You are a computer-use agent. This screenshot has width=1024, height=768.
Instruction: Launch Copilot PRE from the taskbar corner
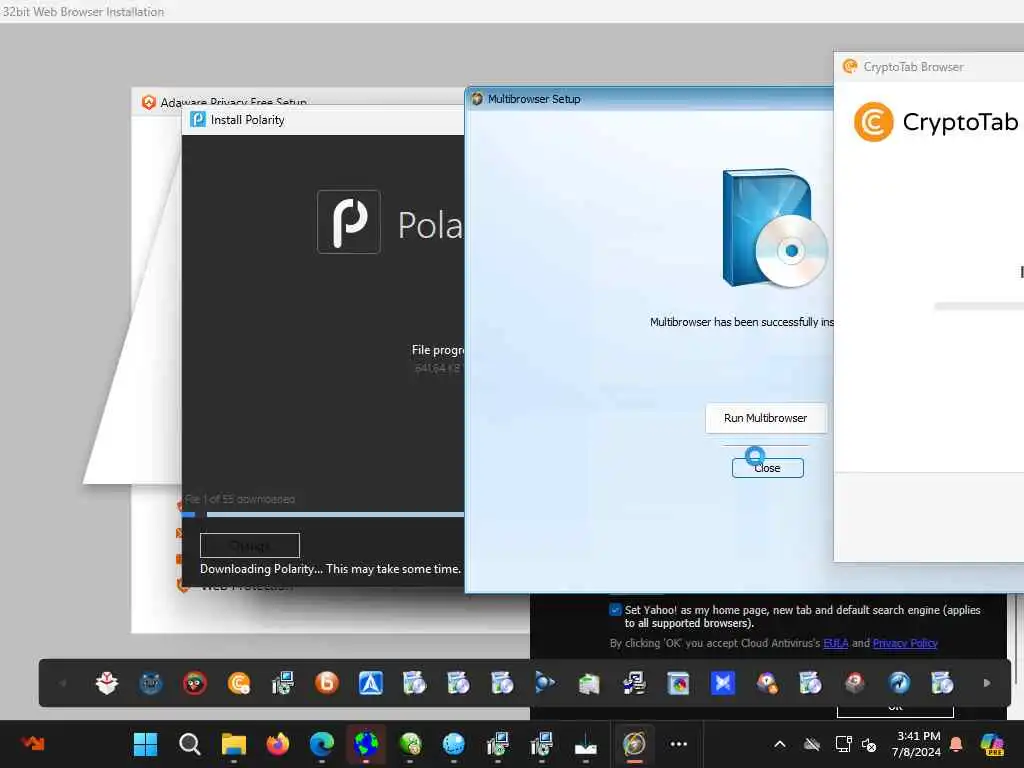992,744
